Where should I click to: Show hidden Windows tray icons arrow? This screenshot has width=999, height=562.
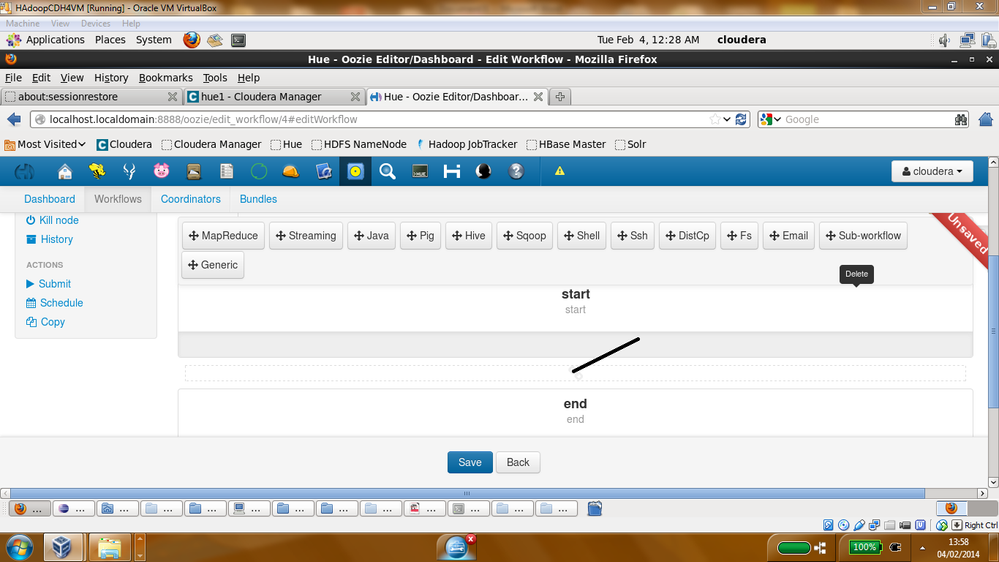(x=922, y=548)
